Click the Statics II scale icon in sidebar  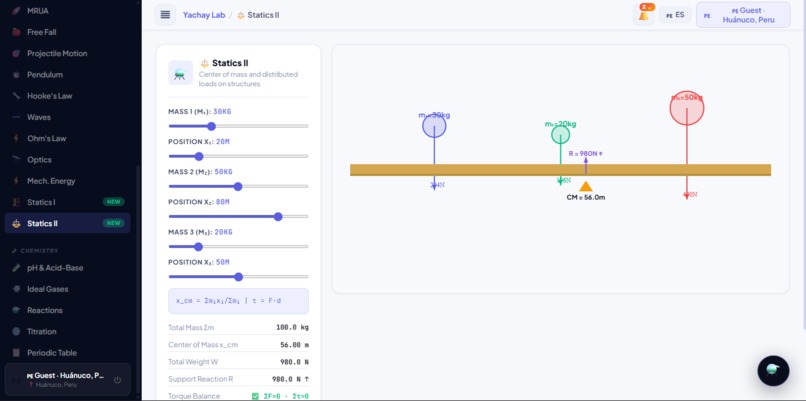(x=16, y=223)
